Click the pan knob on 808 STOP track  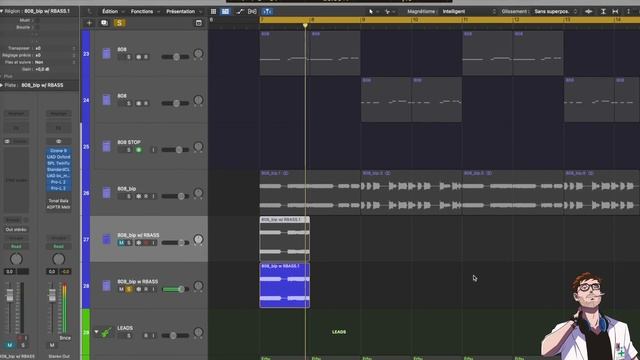pyautogui.click(x=198, y=147)
